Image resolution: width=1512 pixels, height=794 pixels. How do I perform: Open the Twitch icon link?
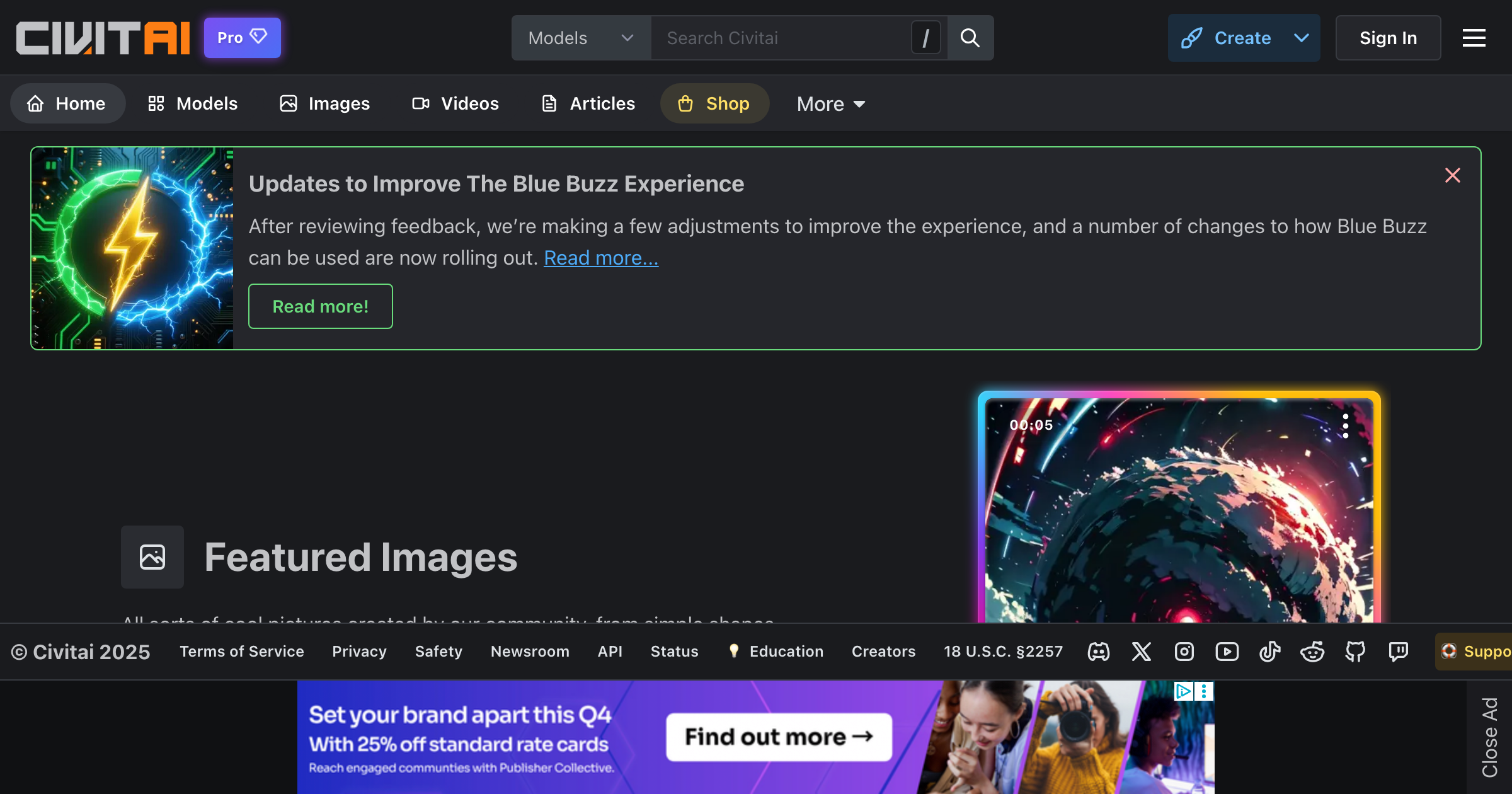[x=1399, y=652]
